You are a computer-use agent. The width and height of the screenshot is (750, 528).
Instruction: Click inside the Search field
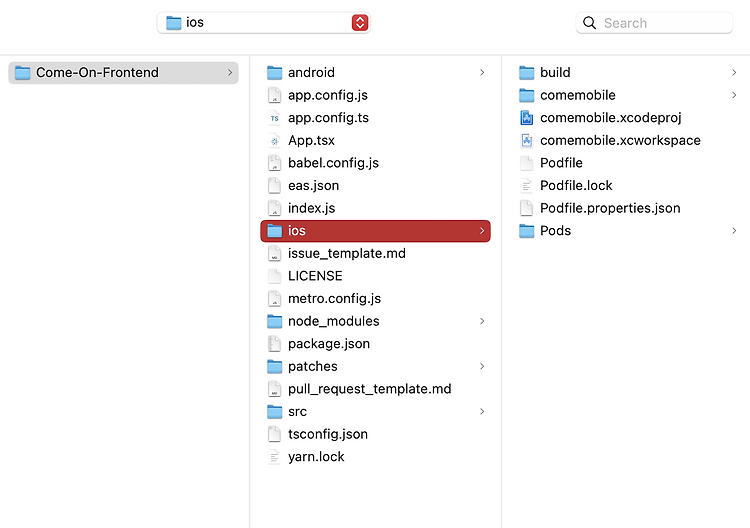(654, 23)
